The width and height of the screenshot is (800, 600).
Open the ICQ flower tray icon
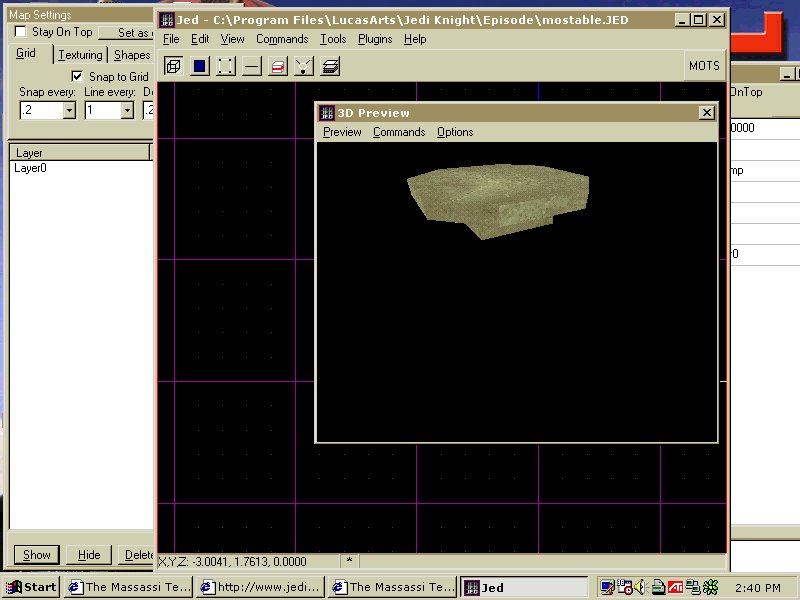coord(711,587)
